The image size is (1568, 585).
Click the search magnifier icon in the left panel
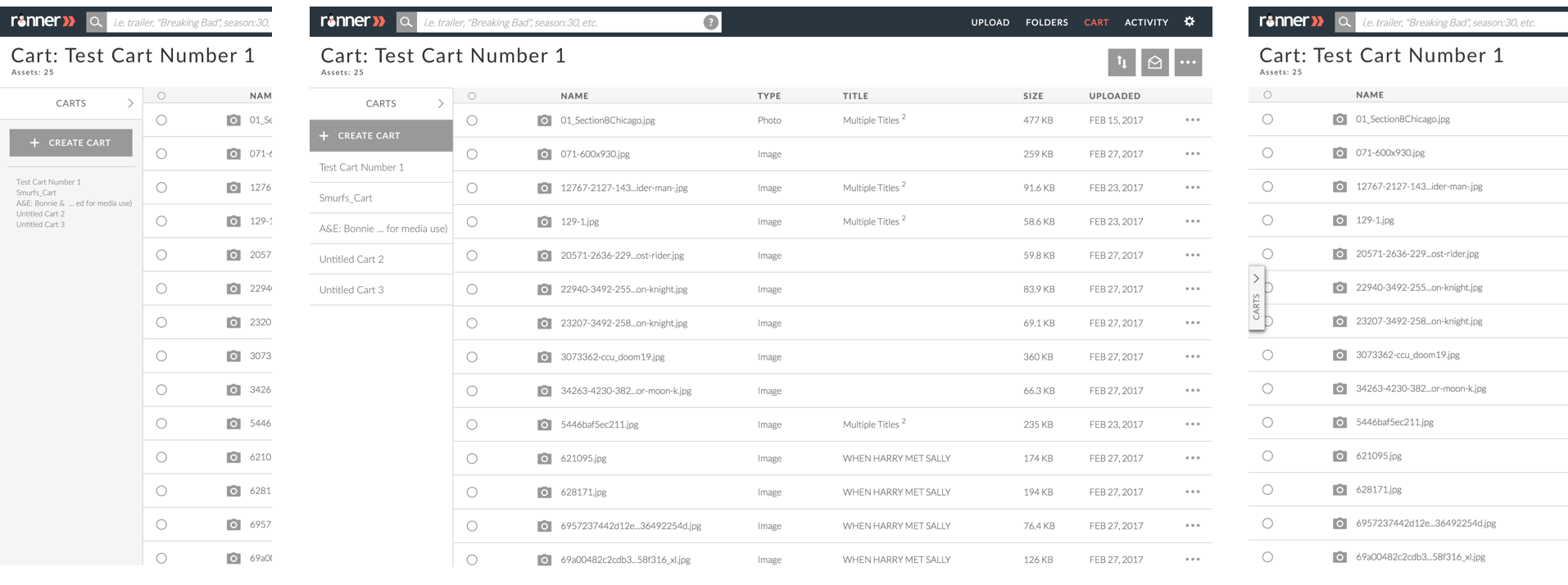96,22
